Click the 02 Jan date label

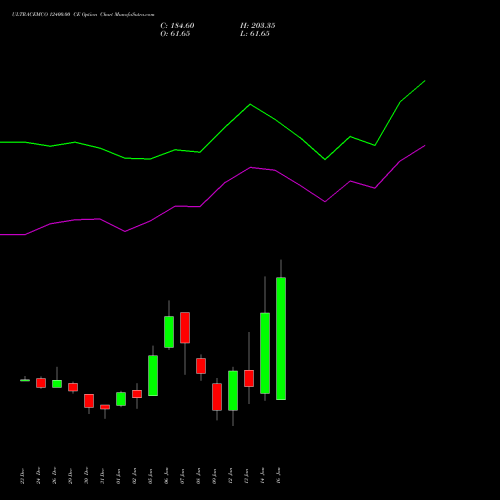[x=135, y=476]
